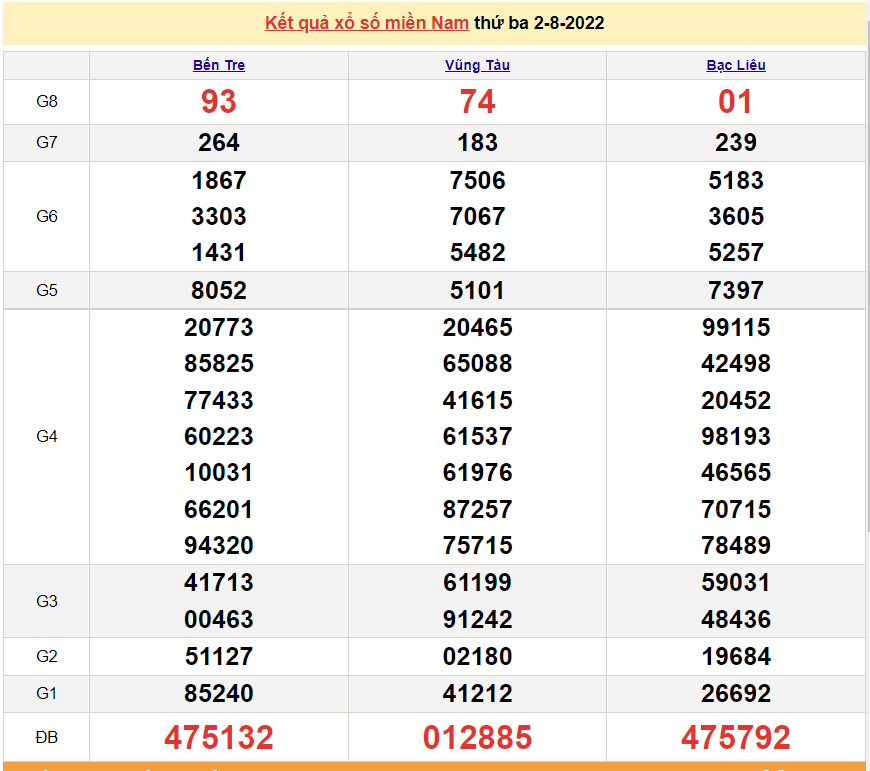Viewport: 870px width, 771px height.
Task: Click the ĐB row label
Action: [x=47, y=738]
